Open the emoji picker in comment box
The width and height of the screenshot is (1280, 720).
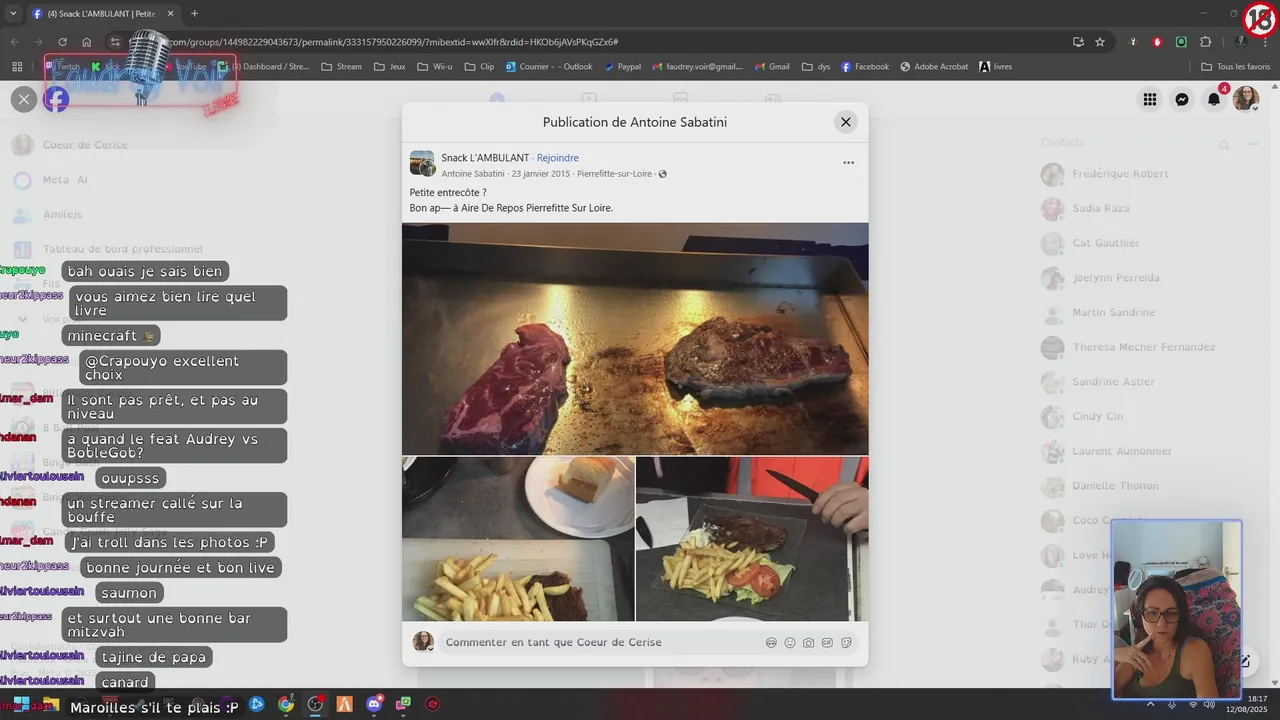(790, 643)
